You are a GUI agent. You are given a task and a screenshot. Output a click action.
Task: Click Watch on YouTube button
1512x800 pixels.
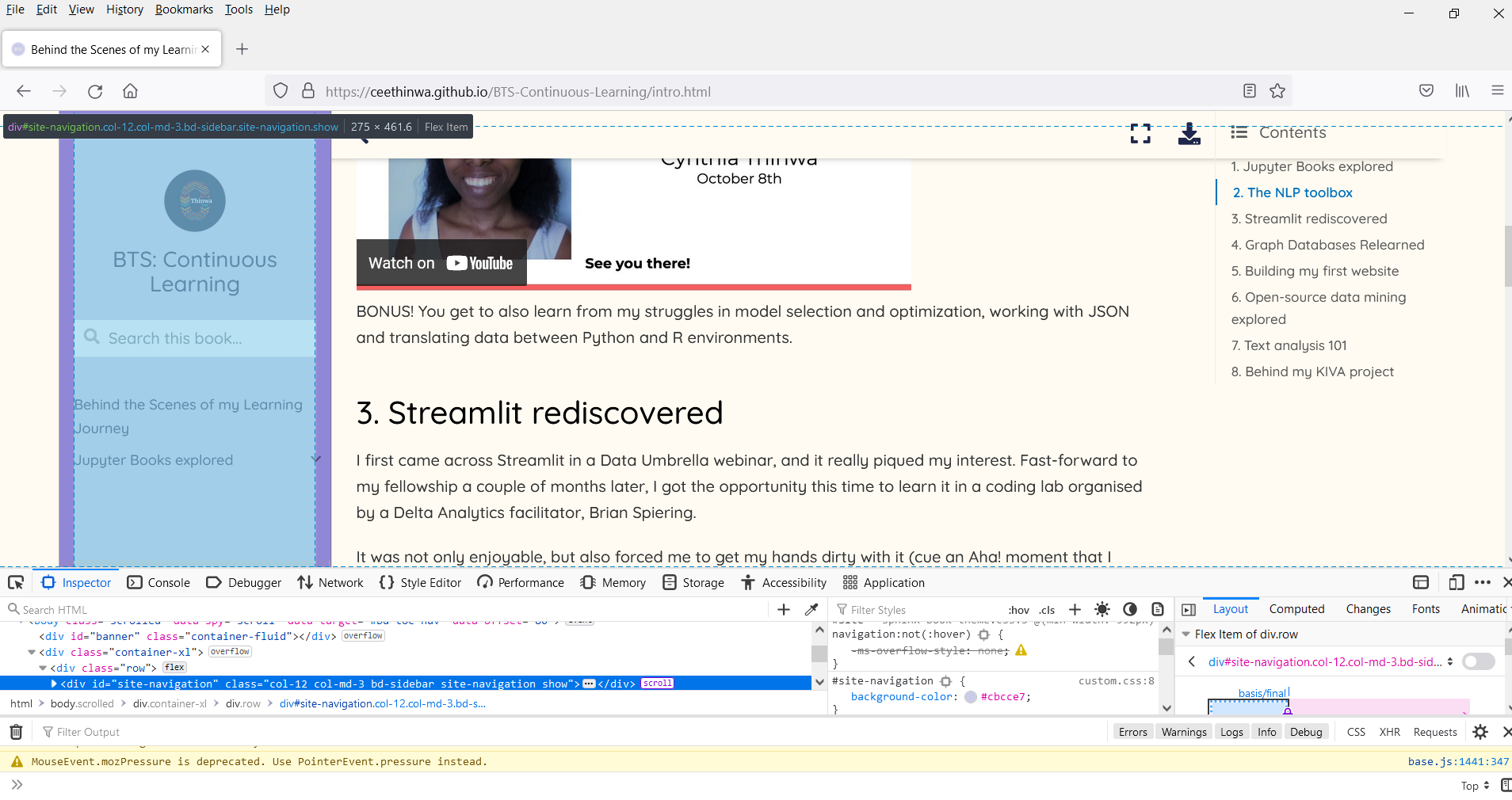tap(441, 263)
